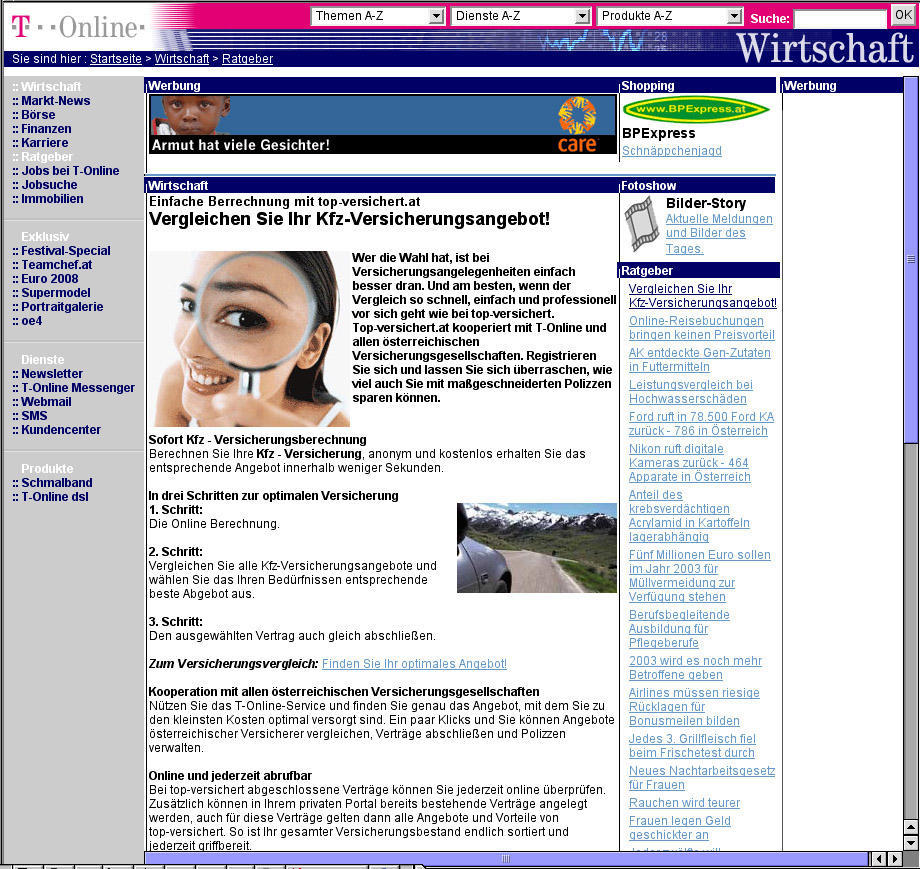Open the Bilder-Story film strip icon

[640, 224]
